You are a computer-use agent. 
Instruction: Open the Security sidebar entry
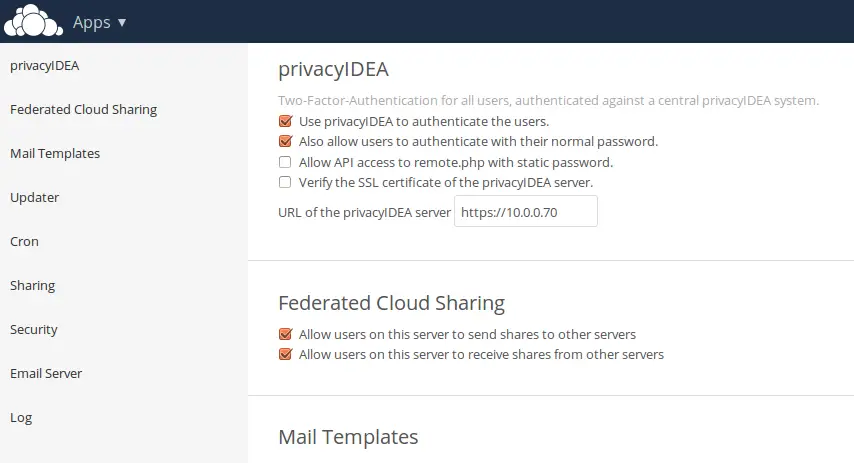34,330
